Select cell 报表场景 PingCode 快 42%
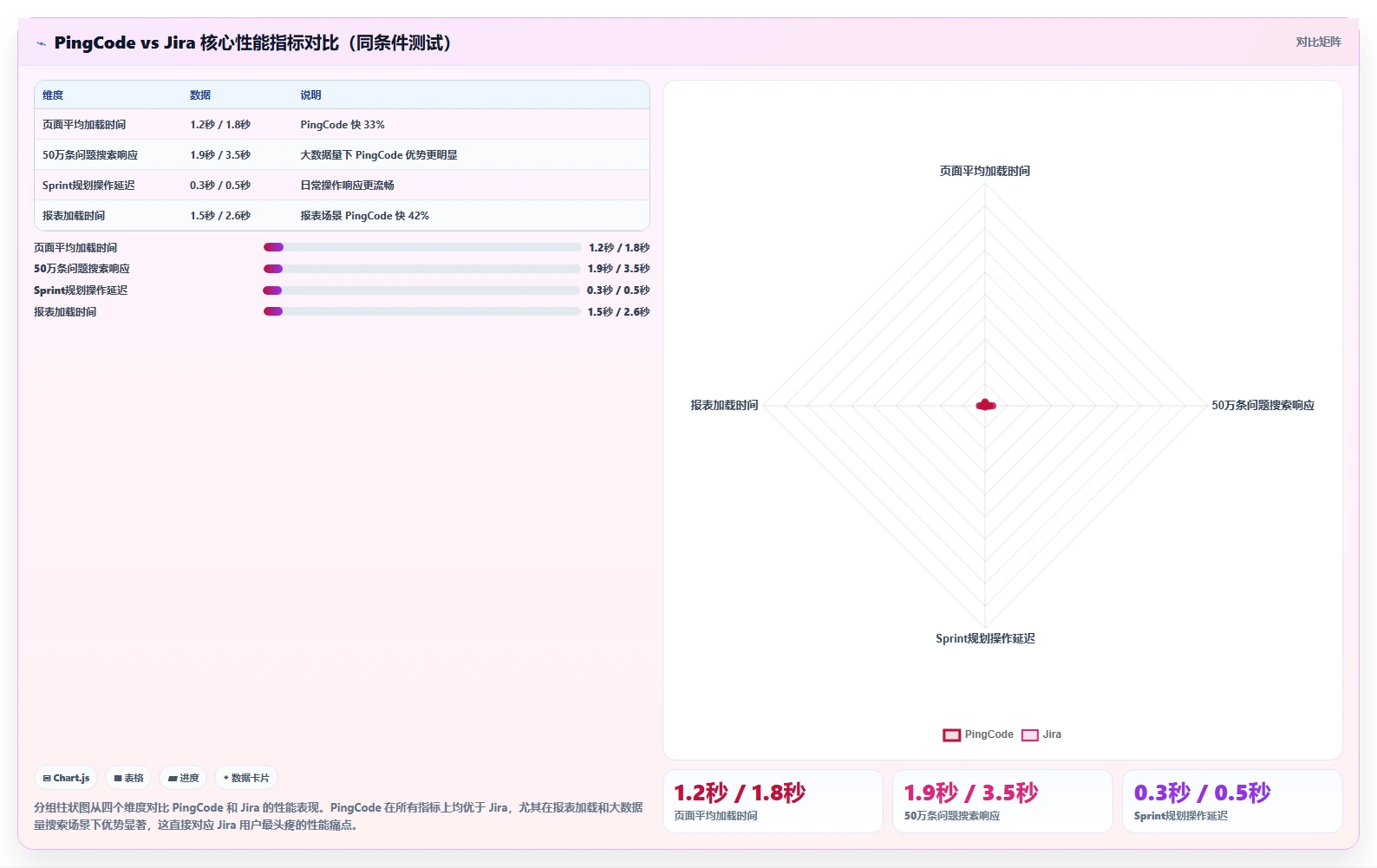Viewport: 1377px width, 868px height. [x=364, y=216]
